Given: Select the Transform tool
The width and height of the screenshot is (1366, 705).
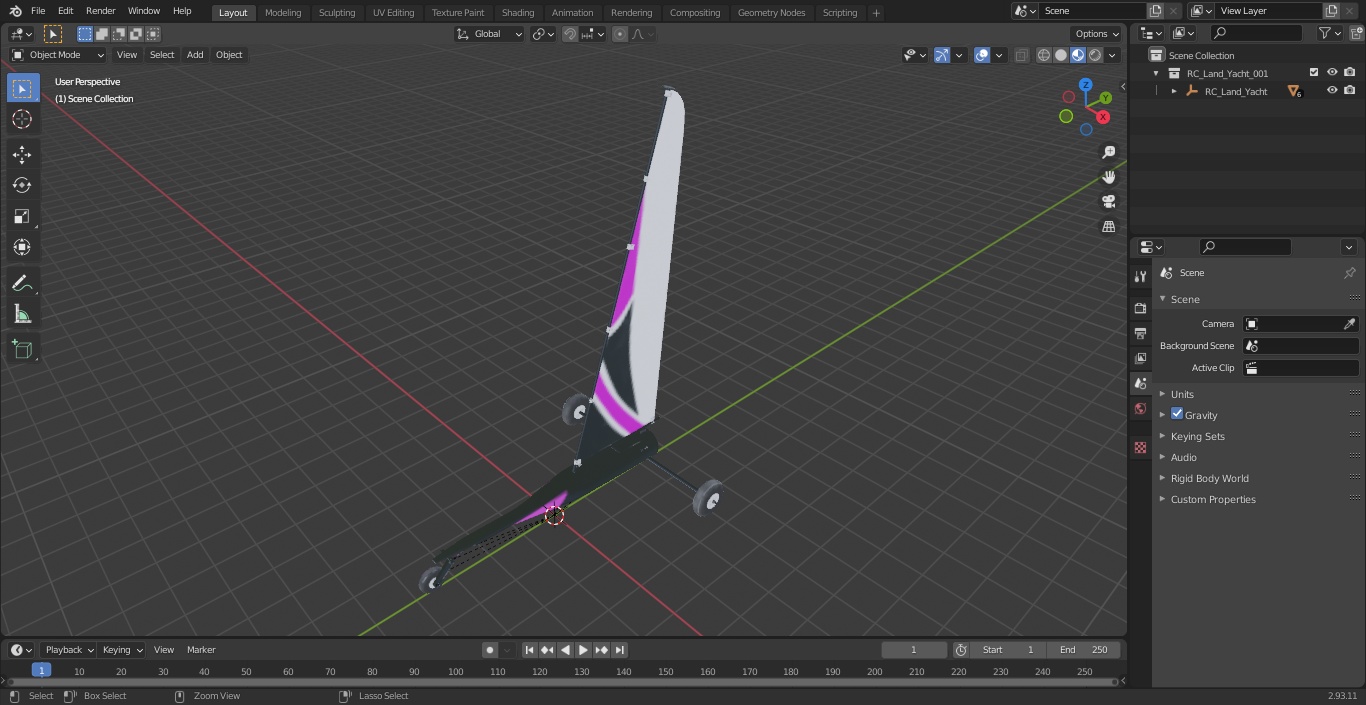Looking at the screenshot, I should pos(22,247).
